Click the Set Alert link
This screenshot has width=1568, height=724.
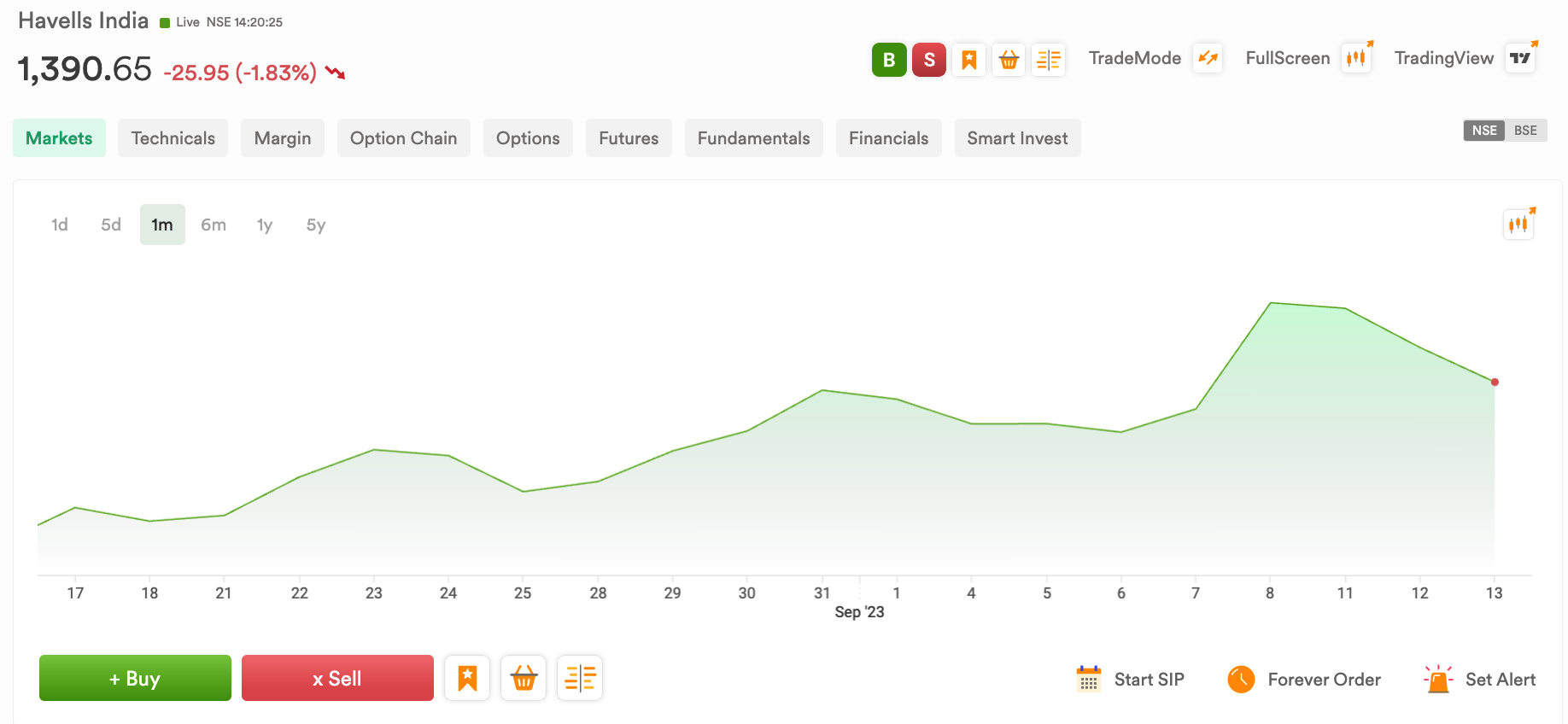click(x=1501, y=680)
